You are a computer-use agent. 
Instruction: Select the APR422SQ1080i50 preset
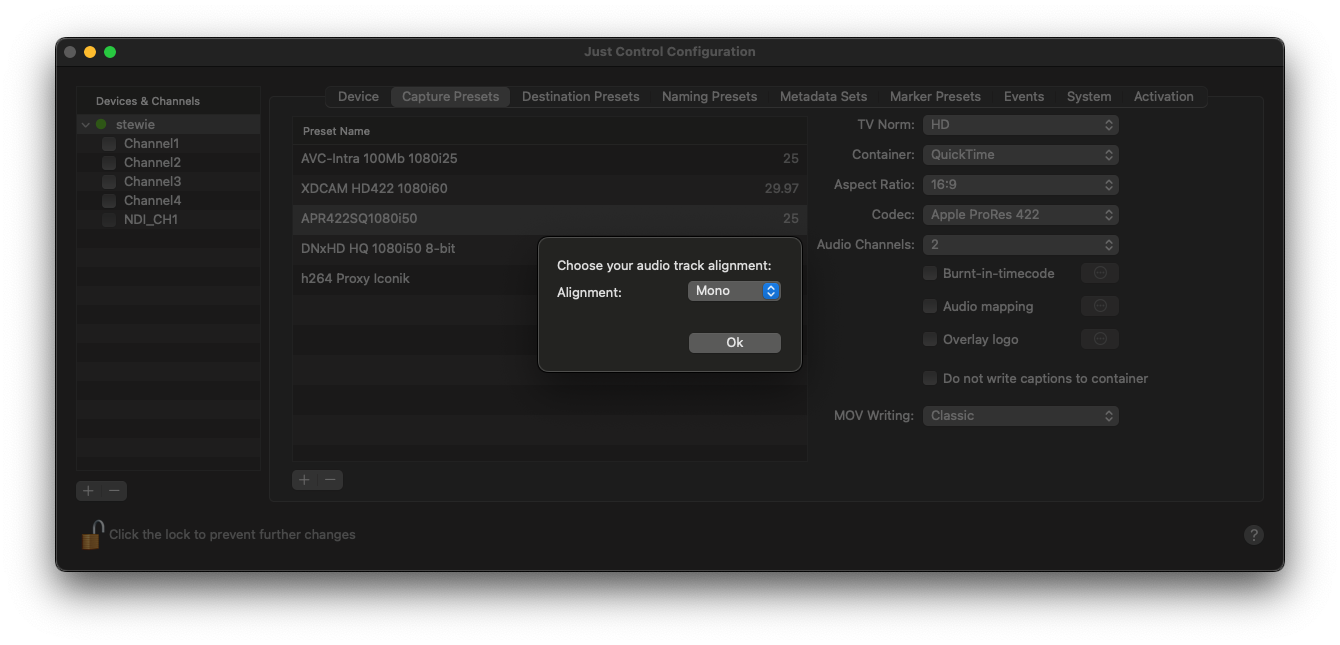click(549, 219)
